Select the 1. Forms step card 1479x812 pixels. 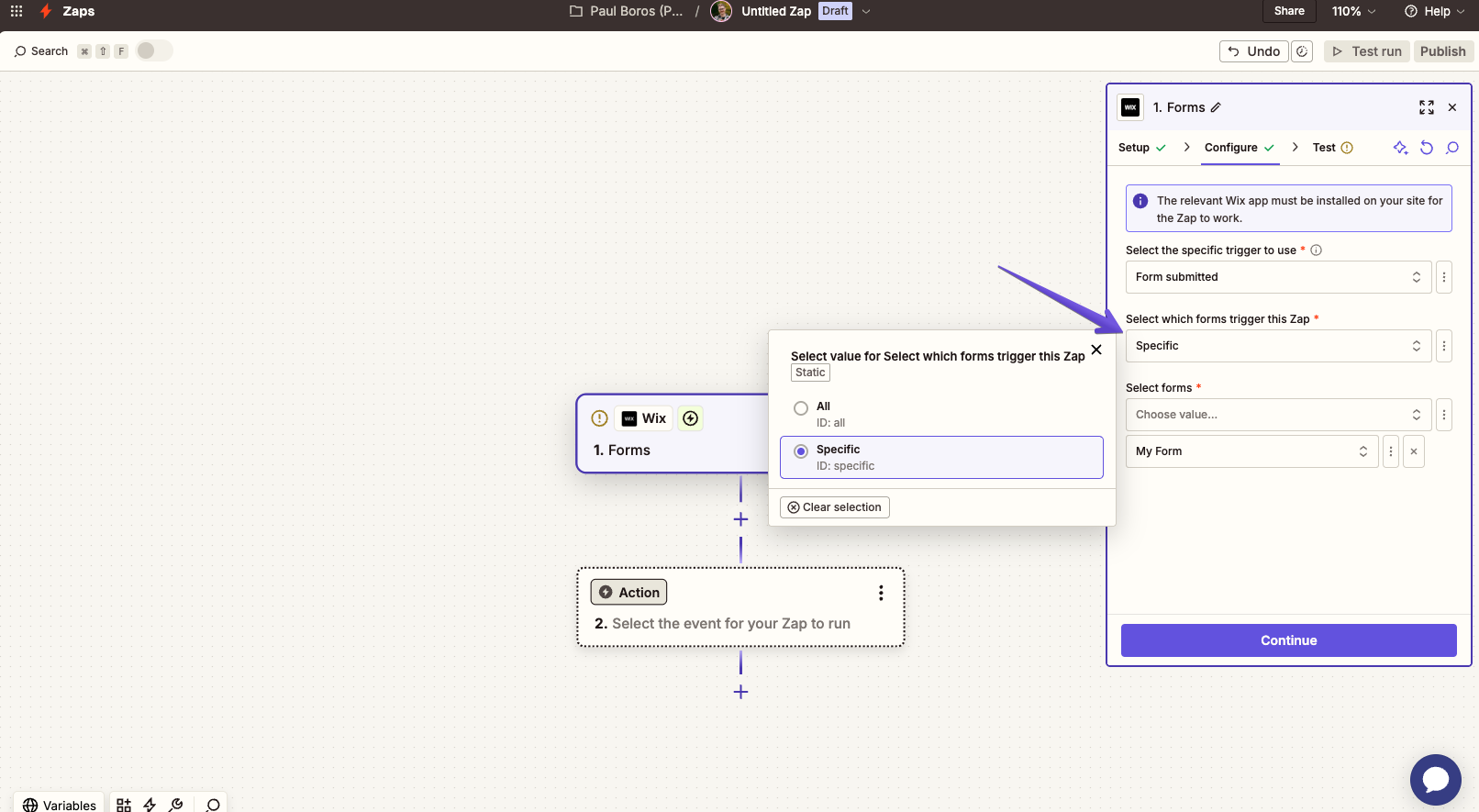(x=673, y=434)
